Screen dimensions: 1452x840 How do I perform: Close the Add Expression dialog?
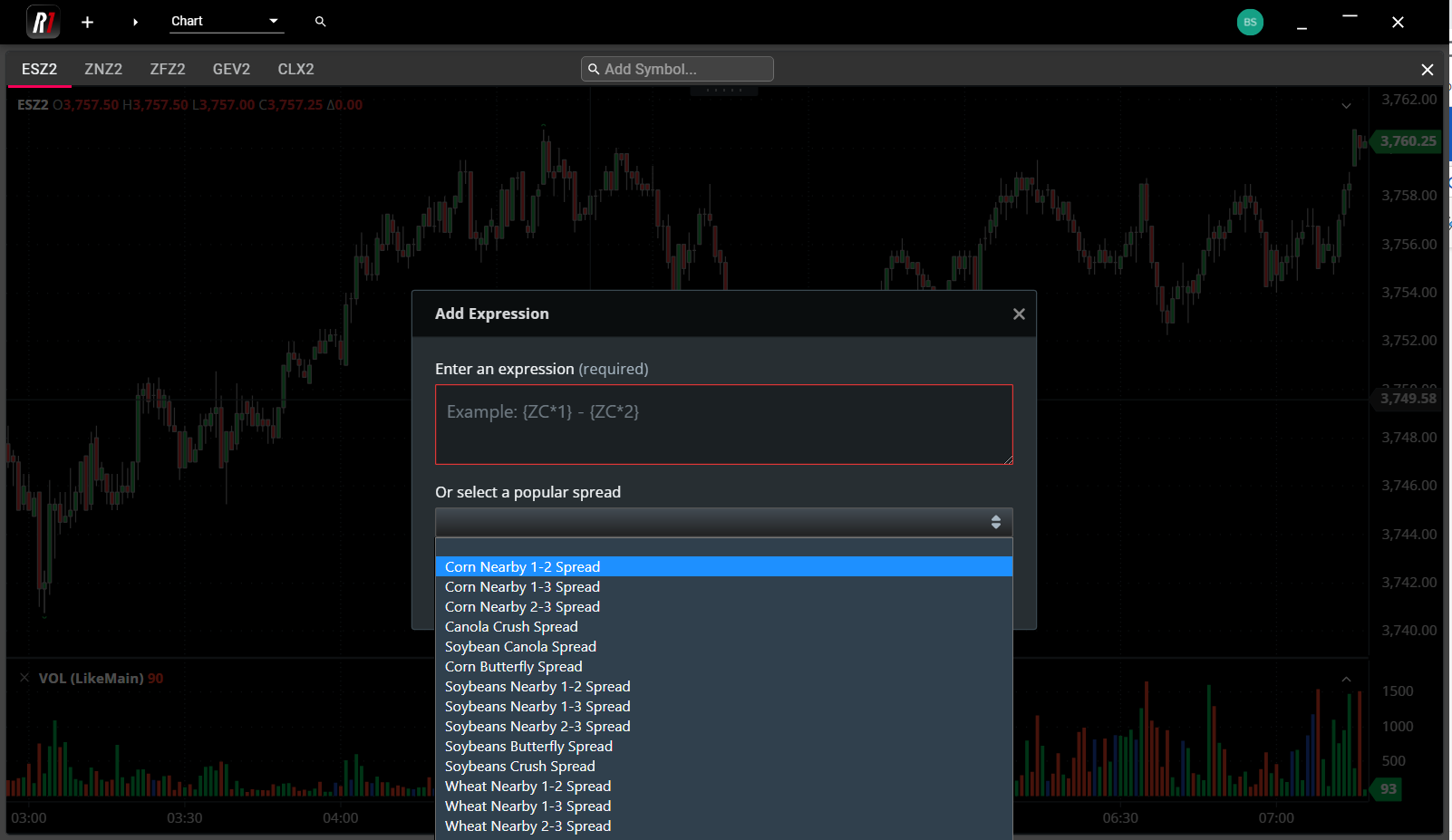click(x=1019, y=314)
